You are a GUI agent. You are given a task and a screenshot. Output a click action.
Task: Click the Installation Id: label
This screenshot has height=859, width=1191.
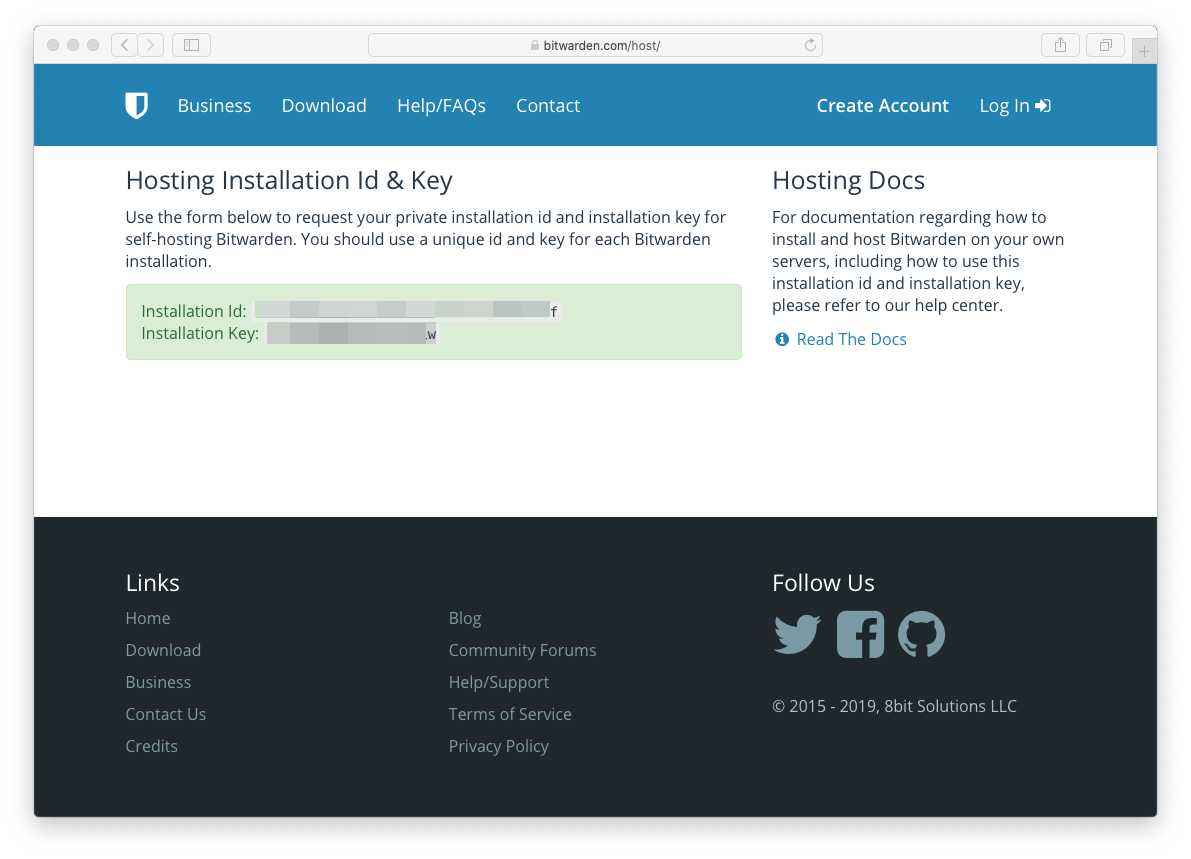point(194,311)
